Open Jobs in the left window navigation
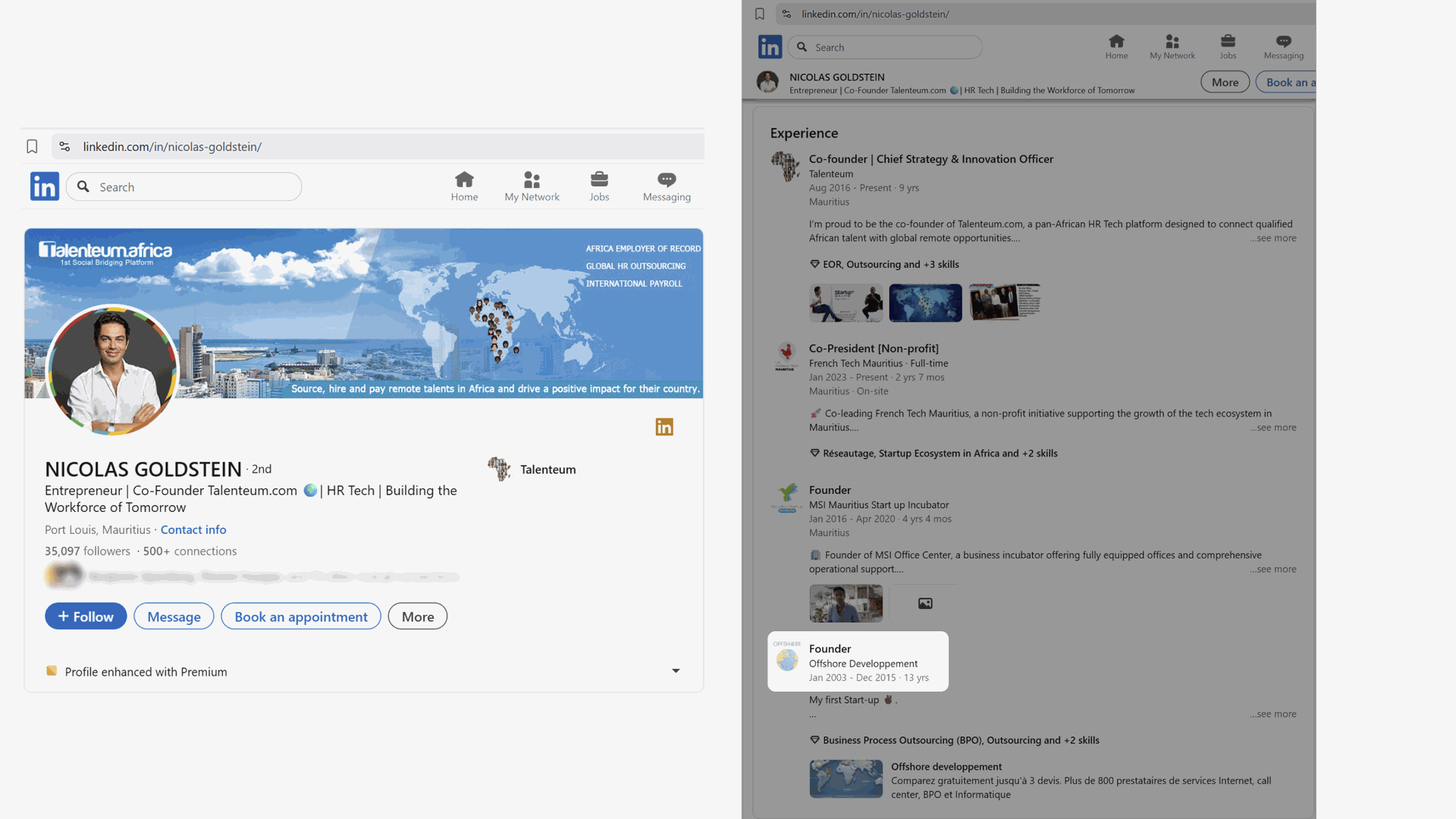The image size is (1456, 819). click(599, 187)
